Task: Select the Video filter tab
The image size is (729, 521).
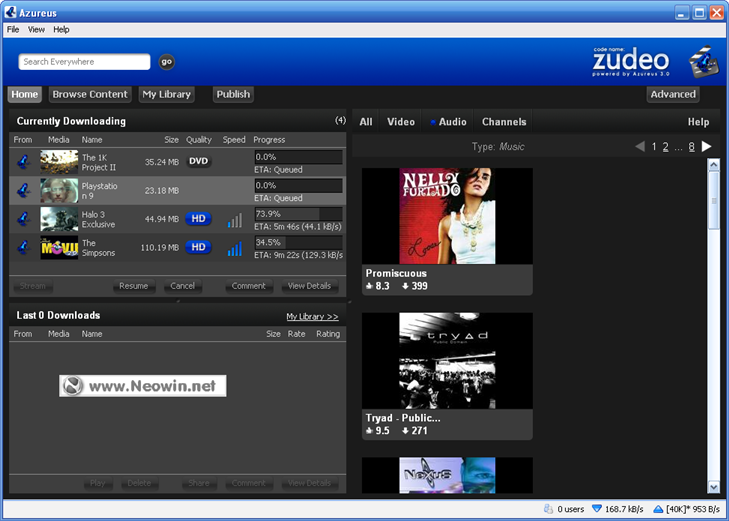Action: coord(400,122)
